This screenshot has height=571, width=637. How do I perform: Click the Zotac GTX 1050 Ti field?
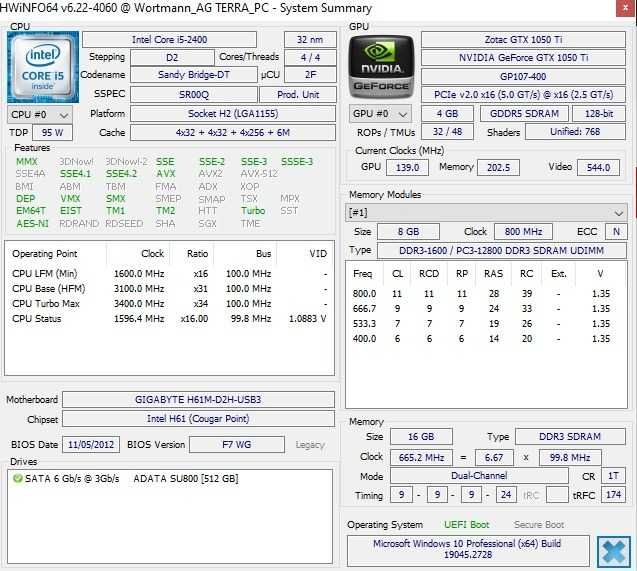click(523, 40)
